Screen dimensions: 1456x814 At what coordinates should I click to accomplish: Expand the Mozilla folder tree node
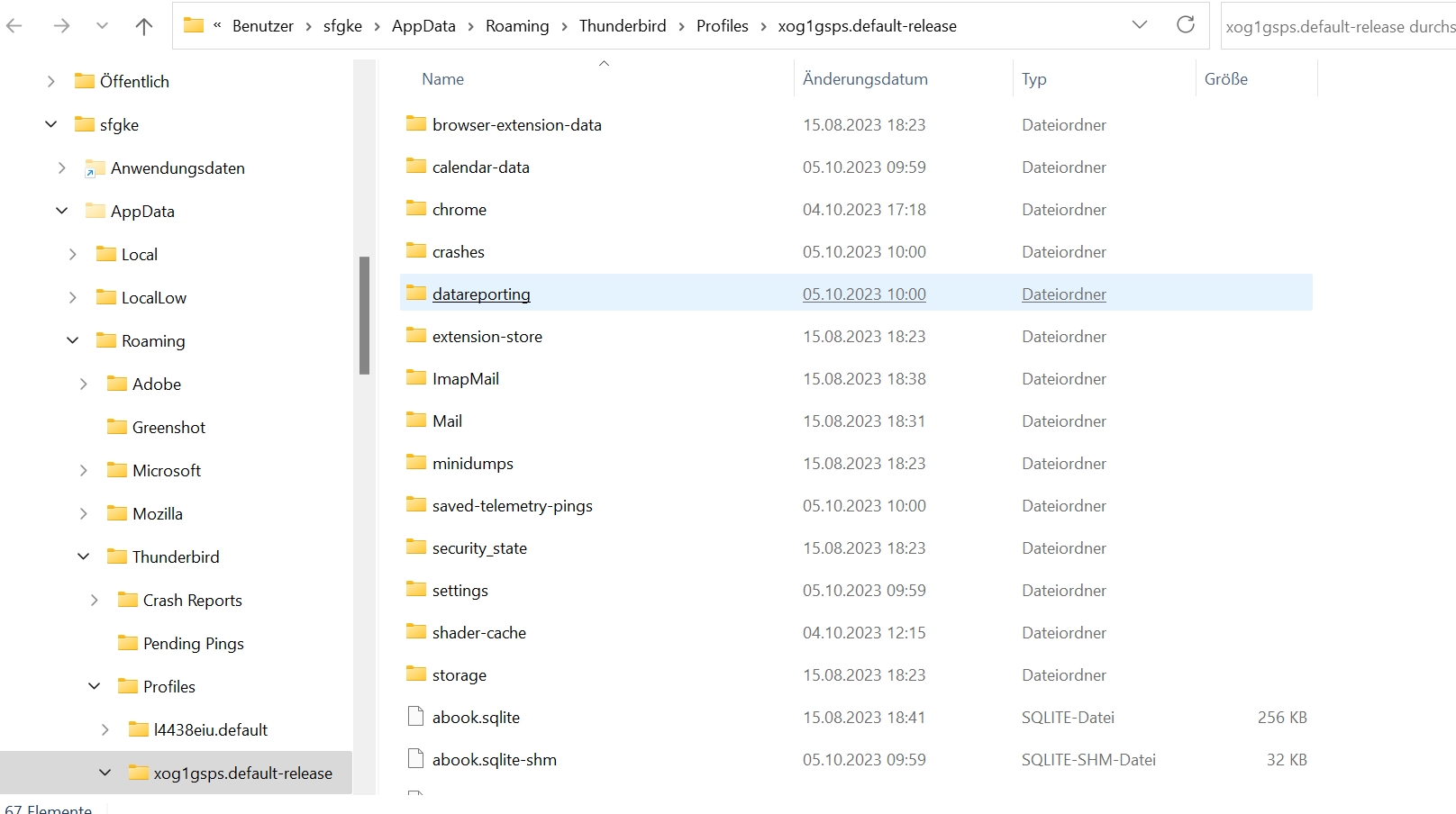tap(84, 513)
